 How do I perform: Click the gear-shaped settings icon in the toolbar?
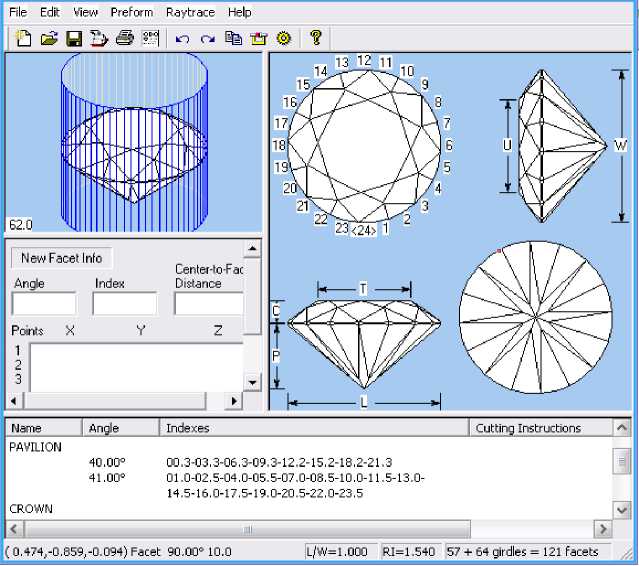pyautogui.click(x=283, y=38)
